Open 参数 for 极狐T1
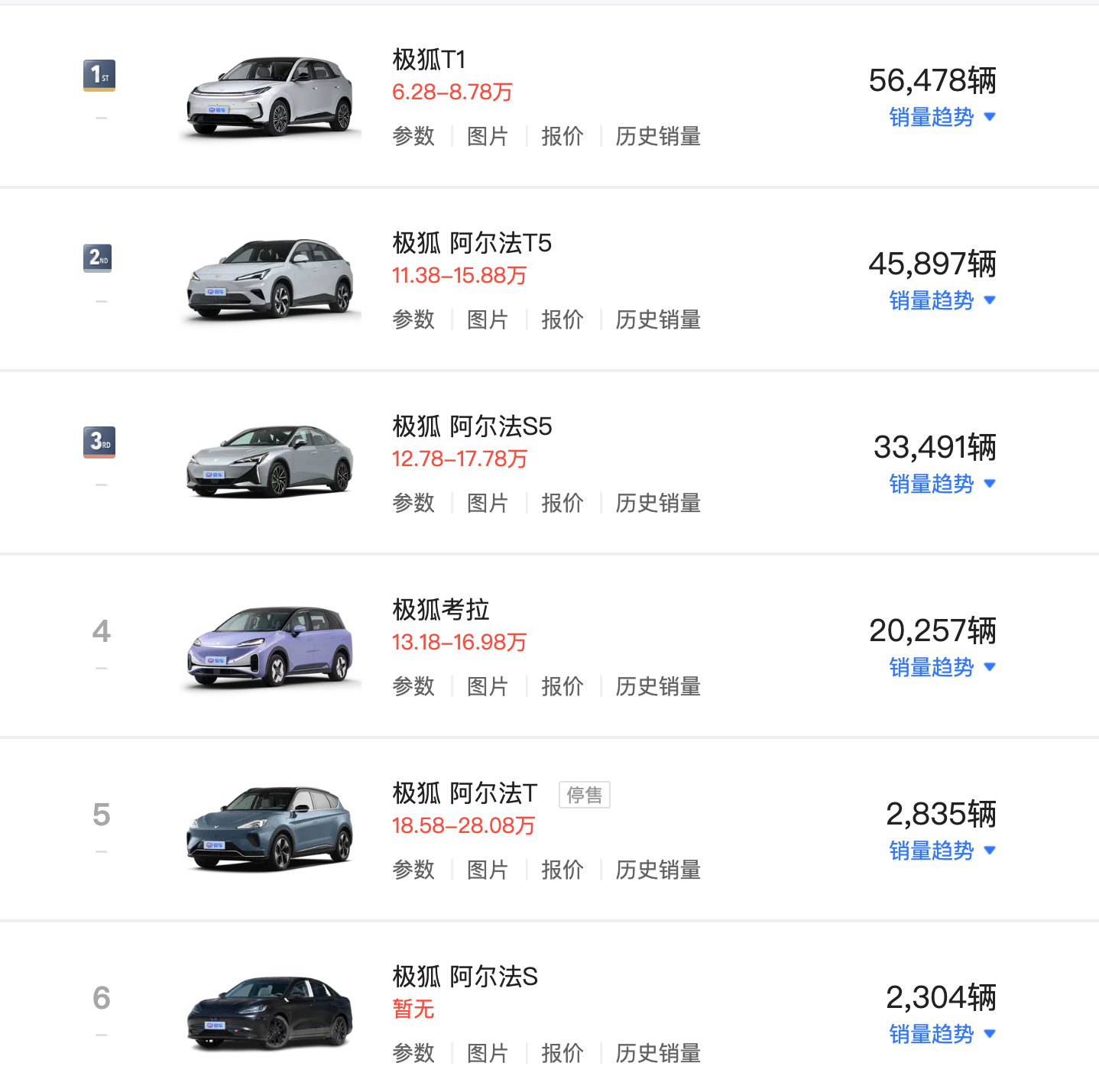The image size is (1099, 1092). [x=413, y=136]
